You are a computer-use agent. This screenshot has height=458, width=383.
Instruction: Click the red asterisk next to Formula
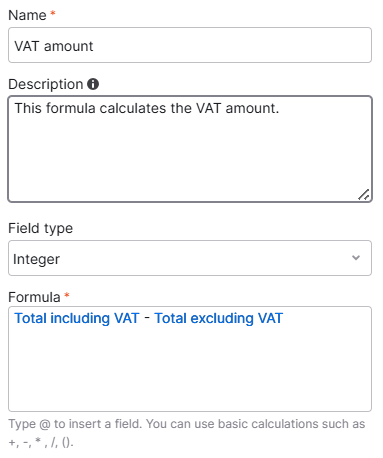tap(67, 295)
